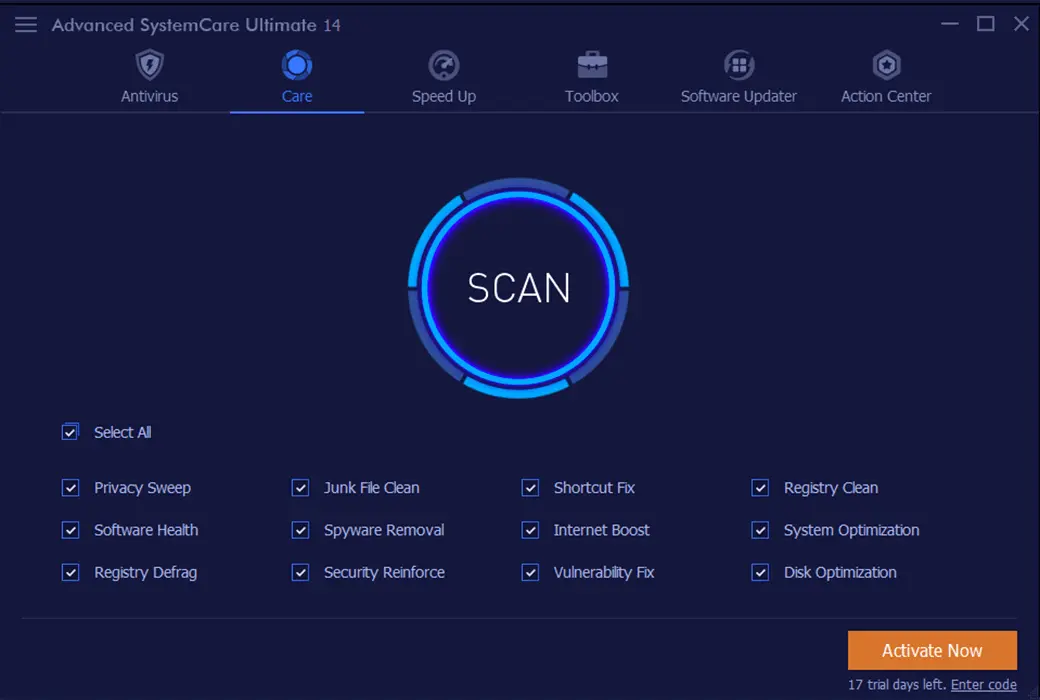Image resolution: width=1040 pixels, height=700 pixels.
Task: Click the Advanced SystemCare Ultimate title
Action: coord(196,25)
